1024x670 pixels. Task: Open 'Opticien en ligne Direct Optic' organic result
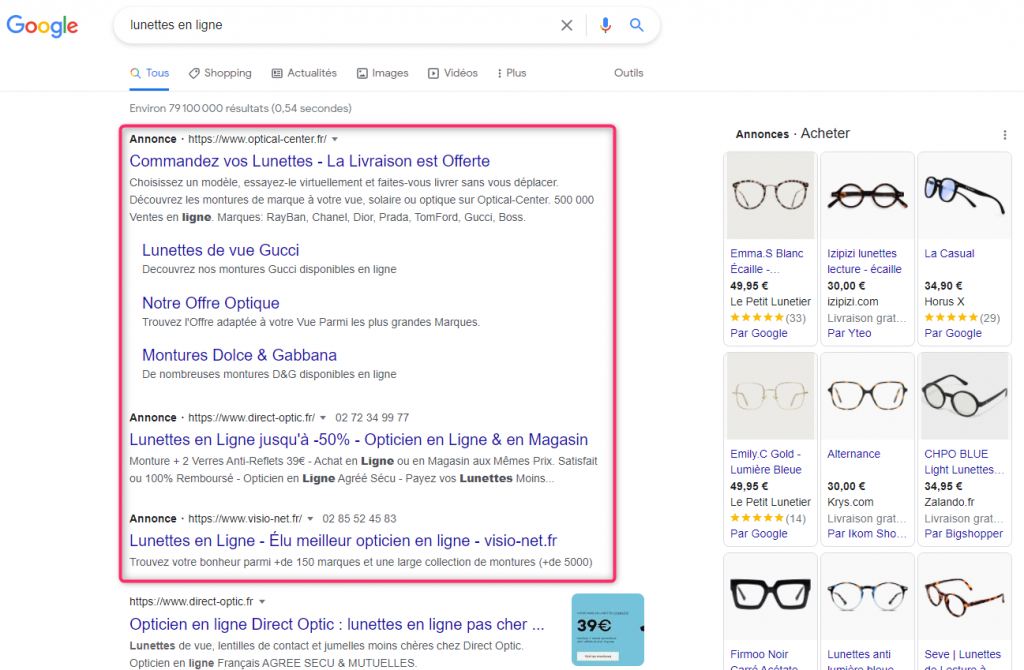337,624
